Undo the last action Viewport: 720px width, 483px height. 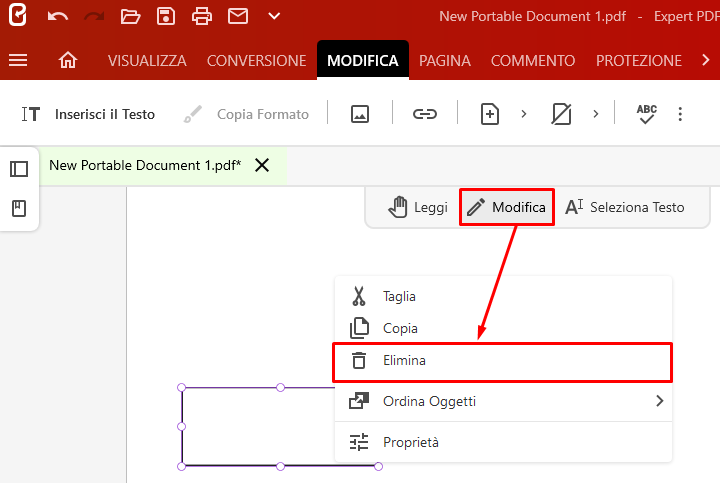click(x=58, y=17)
